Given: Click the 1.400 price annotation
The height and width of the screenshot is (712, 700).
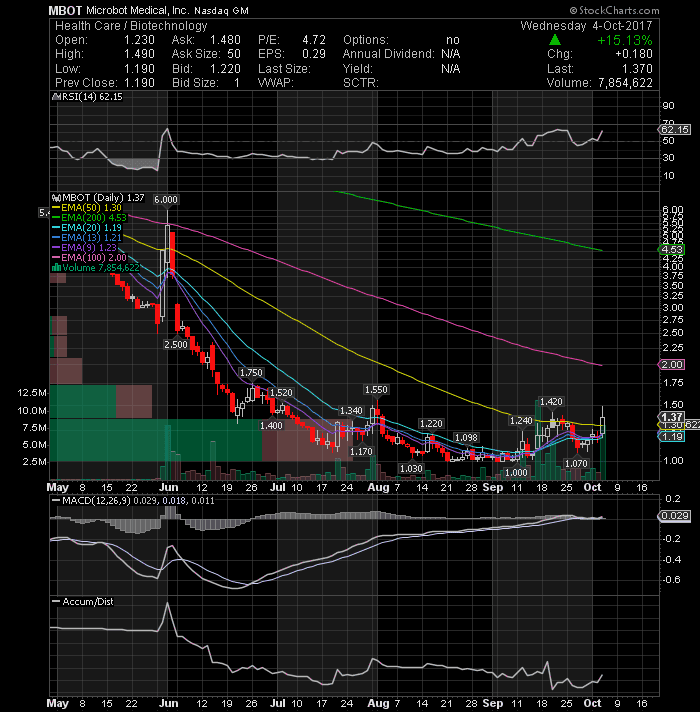Looking at the screenshot, I should 271,426.
